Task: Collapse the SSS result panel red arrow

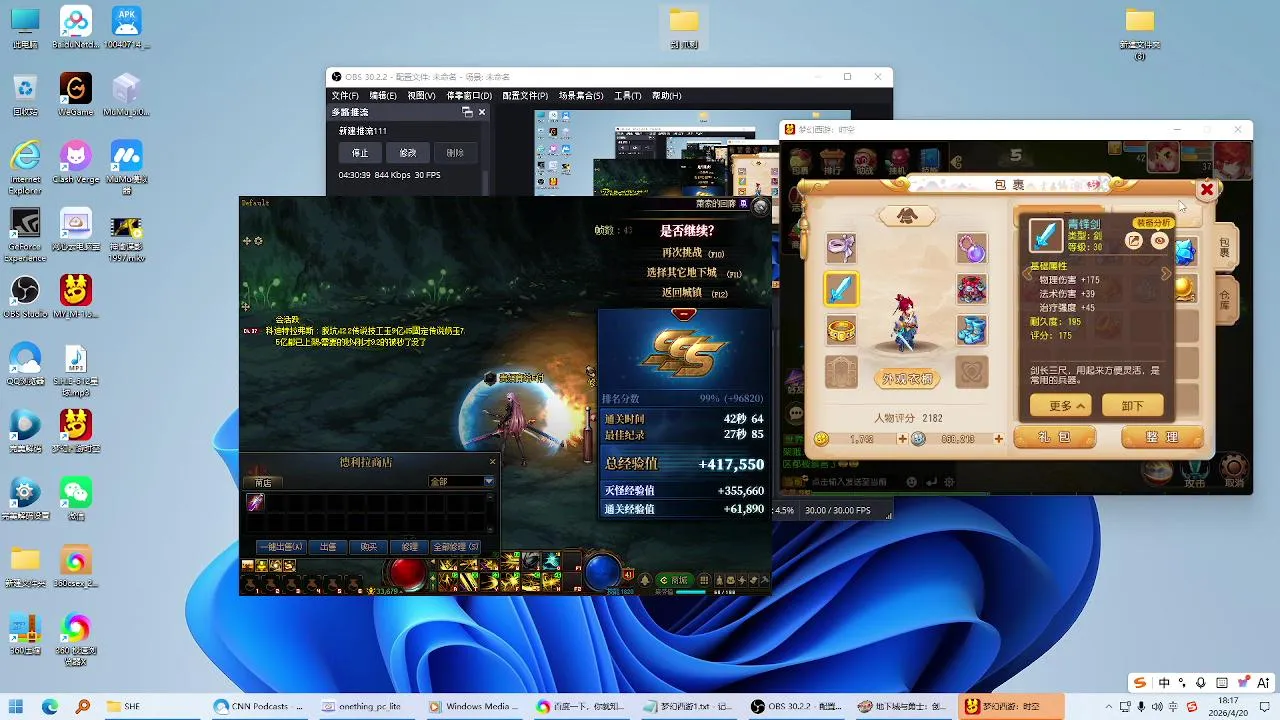Action: click(684, 314)
